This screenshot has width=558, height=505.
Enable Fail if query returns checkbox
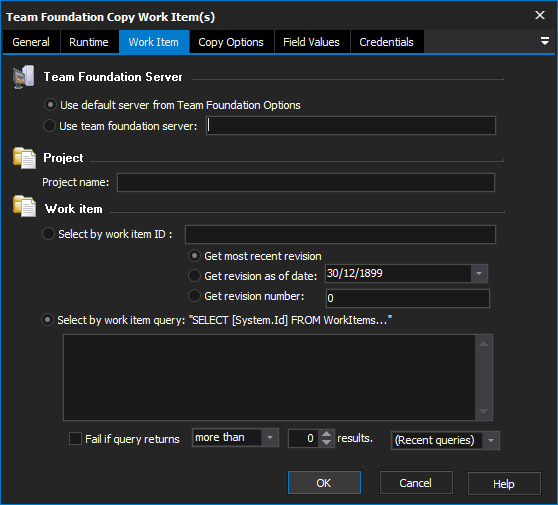point(75,438)
